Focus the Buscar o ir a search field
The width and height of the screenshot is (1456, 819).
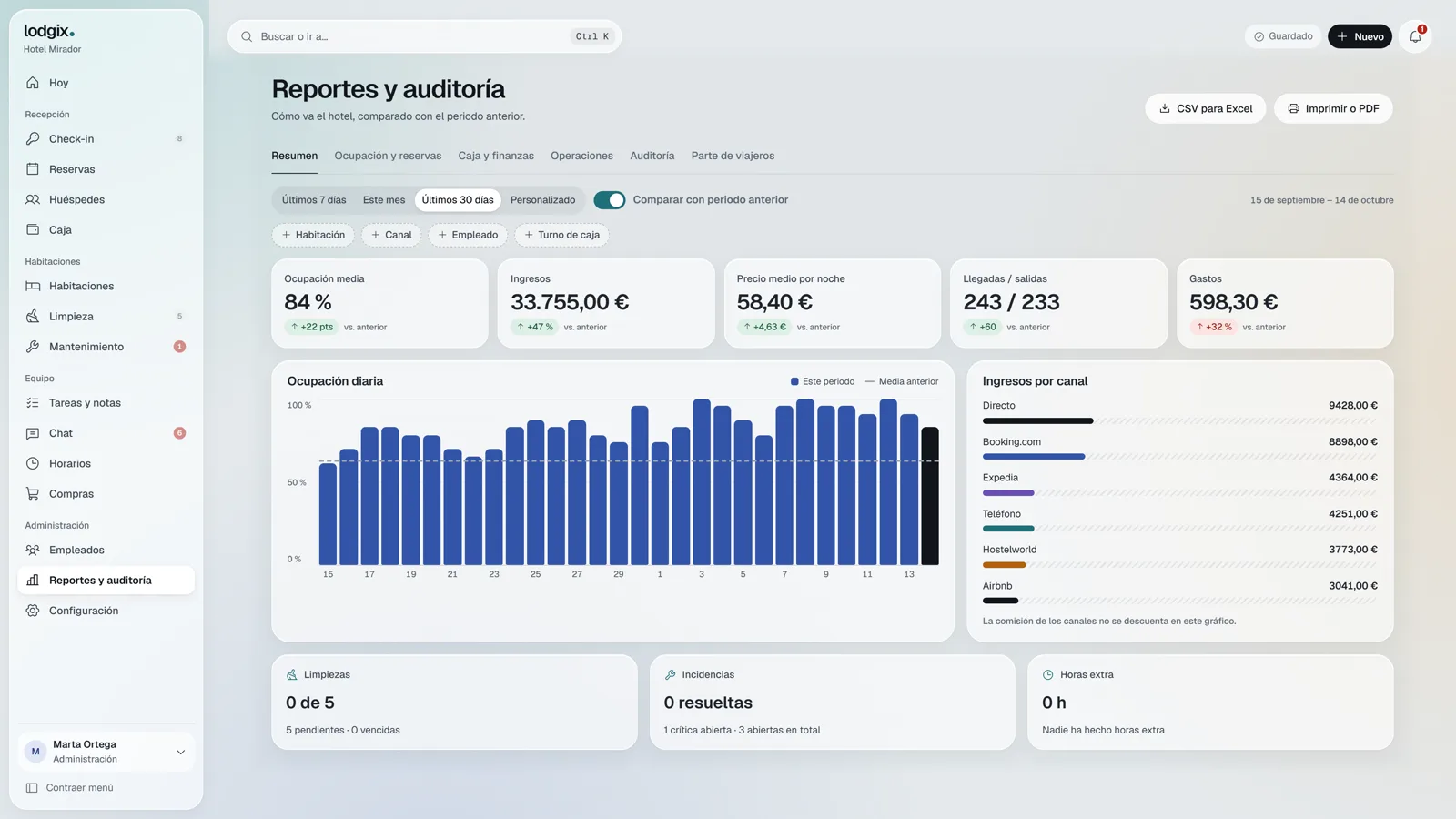point(424,36)
